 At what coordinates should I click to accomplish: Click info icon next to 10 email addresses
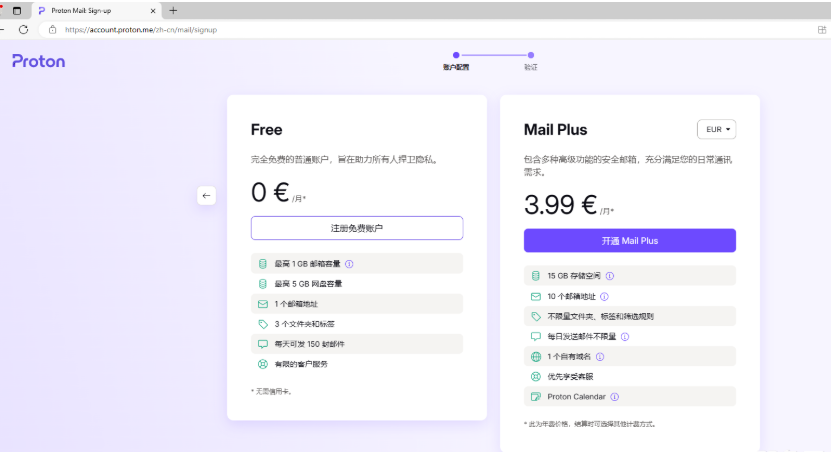[604, 297]
